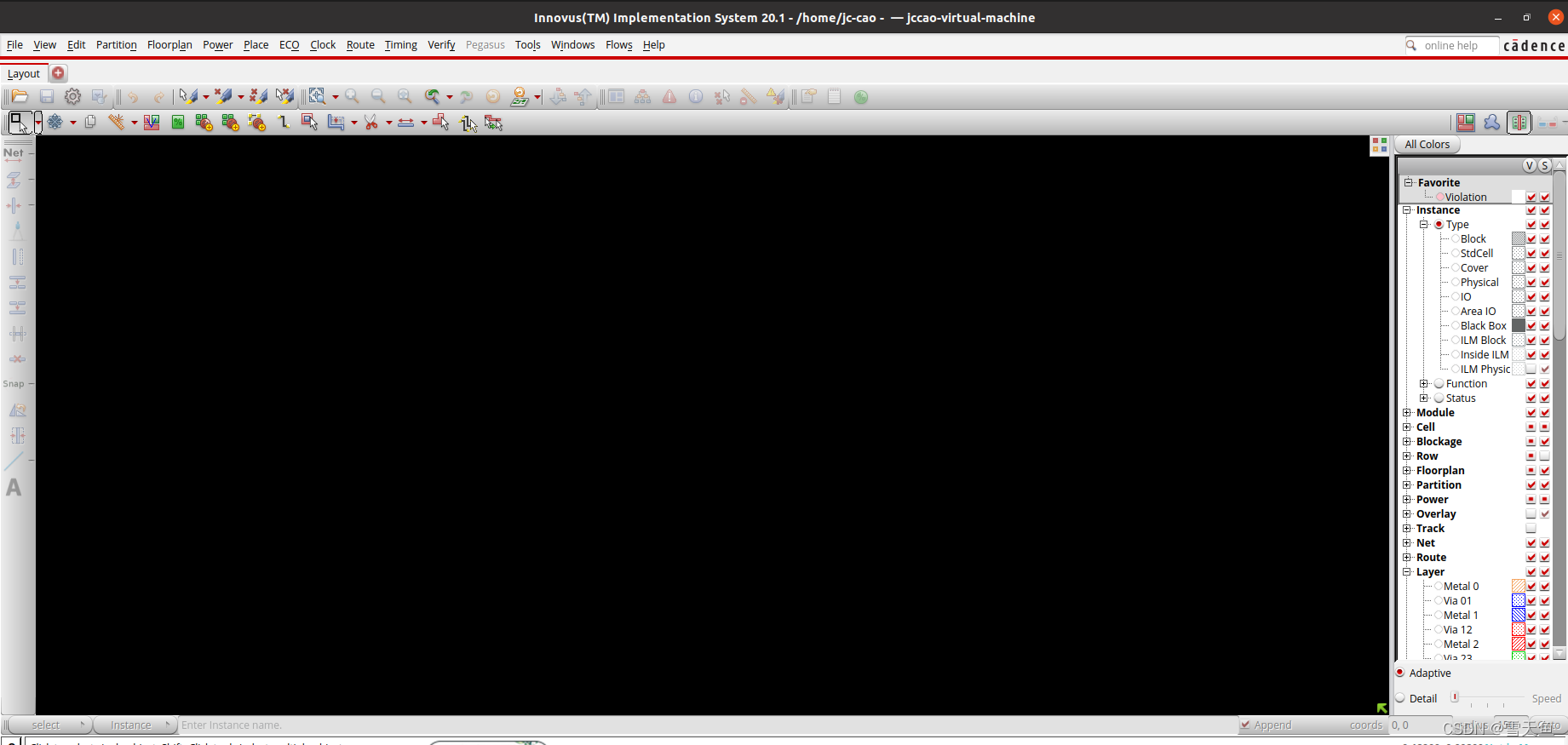Select the Ruler measurement tool
1568x745 pixels.
coord(116,123)
